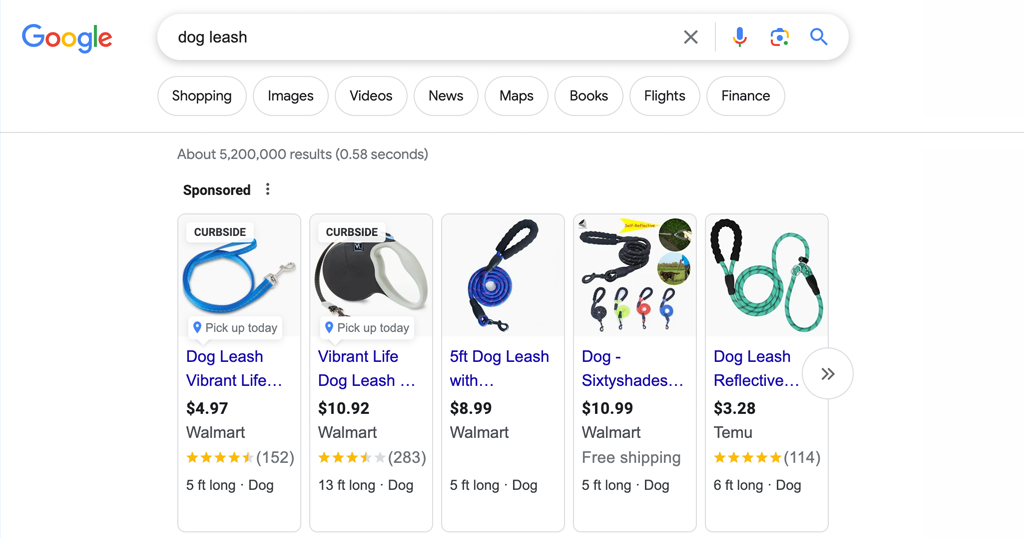1024x538 pixels.
Task: Start voice search with microphone icon
Action: click(739, 37)
